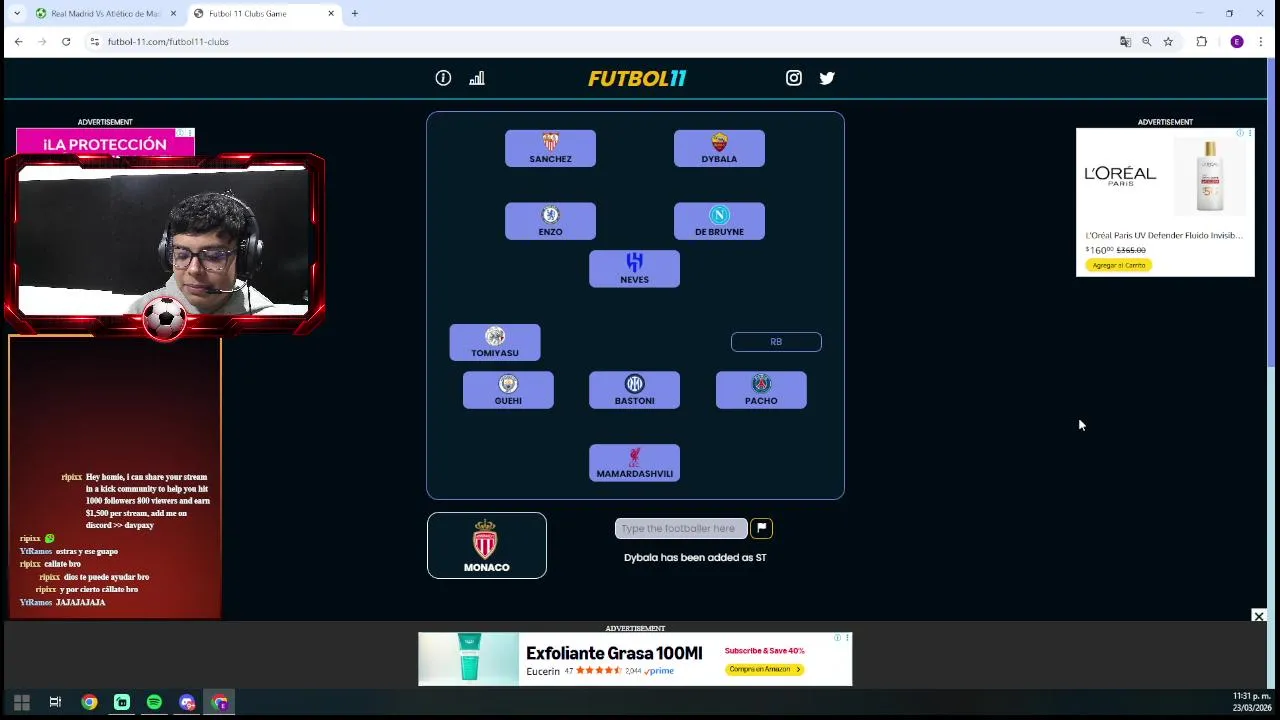Open Chrome from the taskbar
Viewport: 1280px width, 720px height.
coord(89,702)
